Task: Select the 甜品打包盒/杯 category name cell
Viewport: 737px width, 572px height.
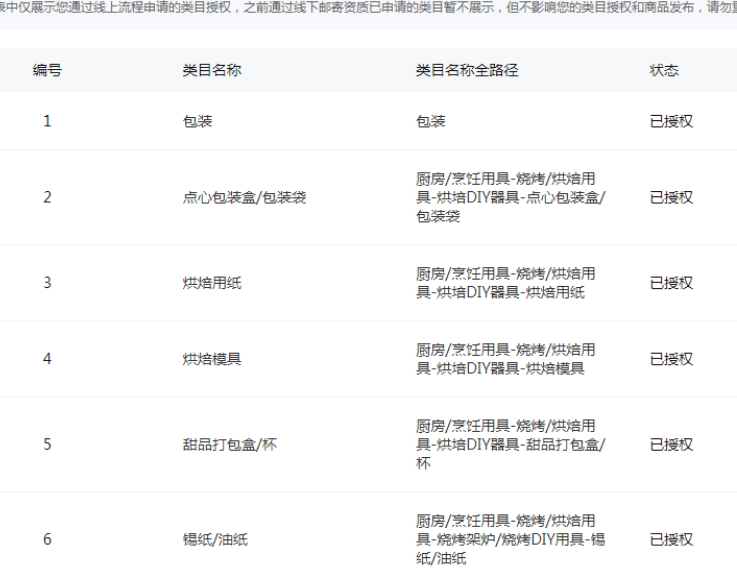Action: point(229,444)
